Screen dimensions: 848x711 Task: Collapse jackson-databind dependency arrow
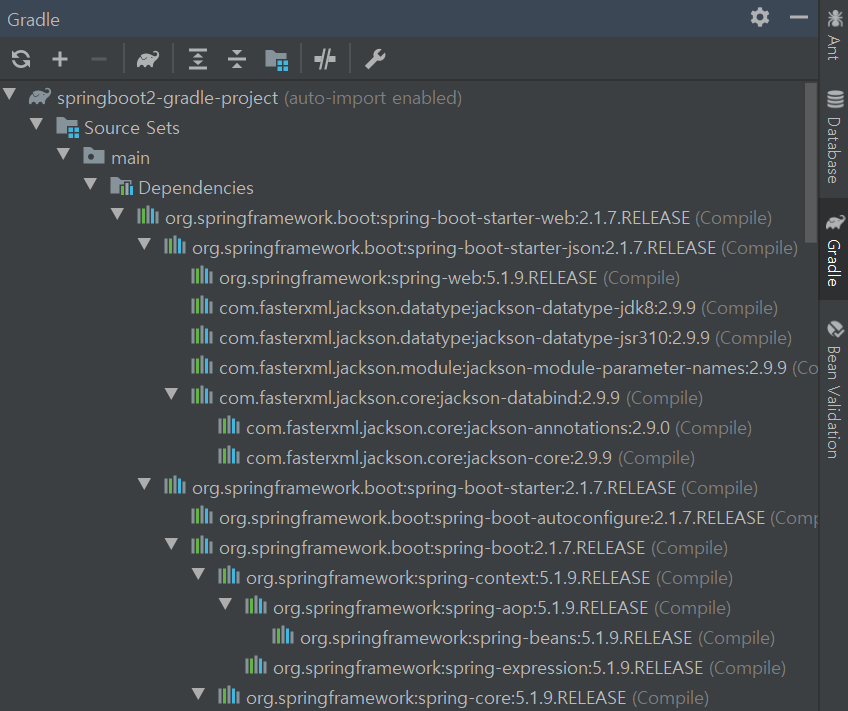click(x=172, y=395)
